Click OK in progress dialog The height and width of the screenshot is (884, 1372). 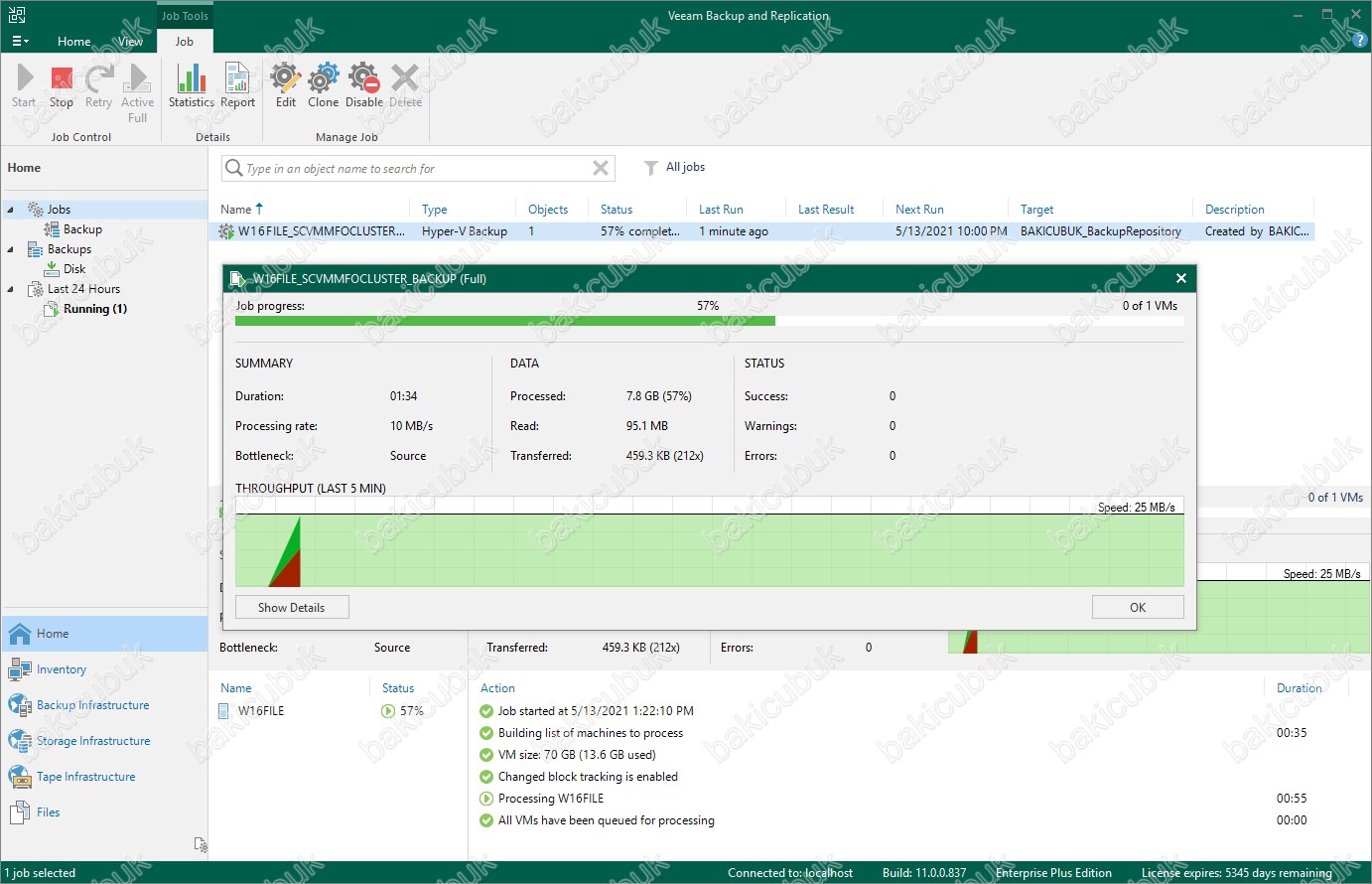coord(1138,607)
